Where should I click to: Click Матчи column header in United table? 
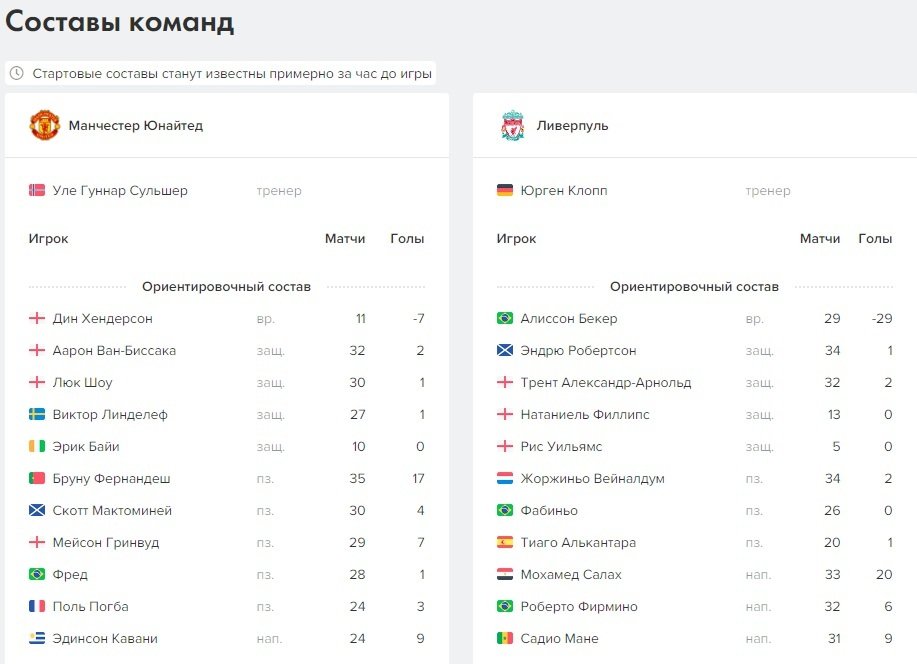[x=345, y=239]
